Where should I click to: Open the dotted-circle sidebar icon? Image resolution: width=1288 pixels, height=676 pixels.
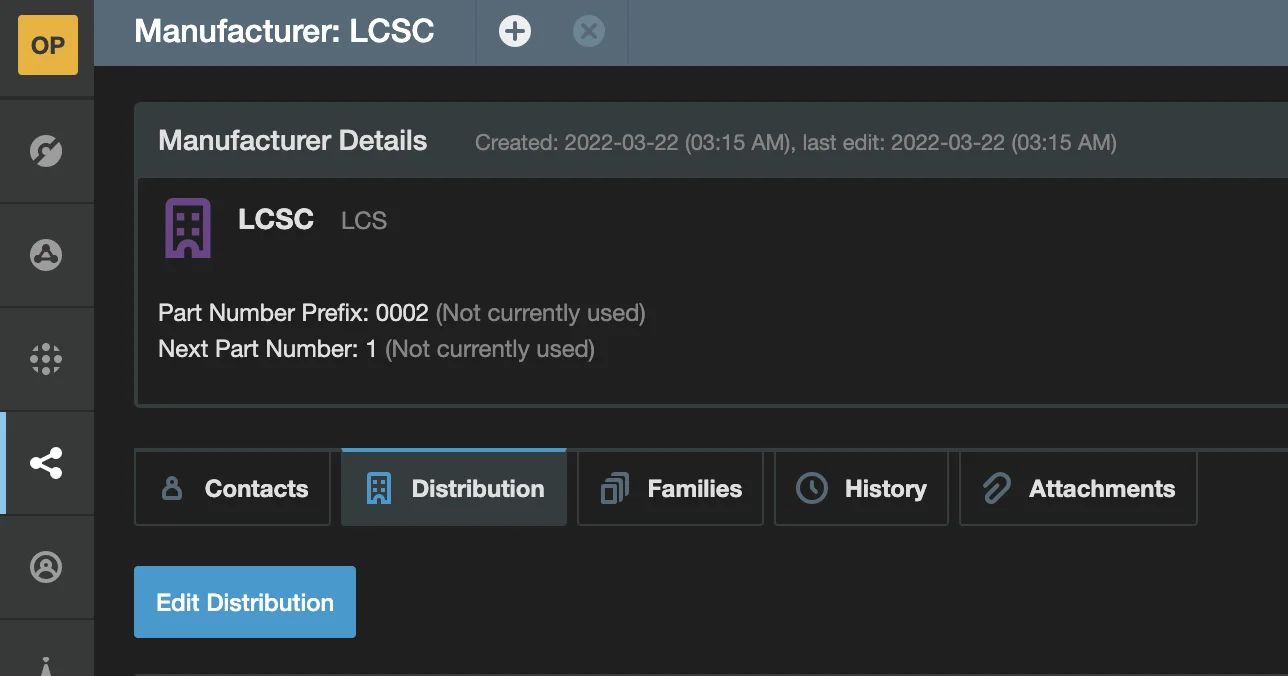(46, 359)
